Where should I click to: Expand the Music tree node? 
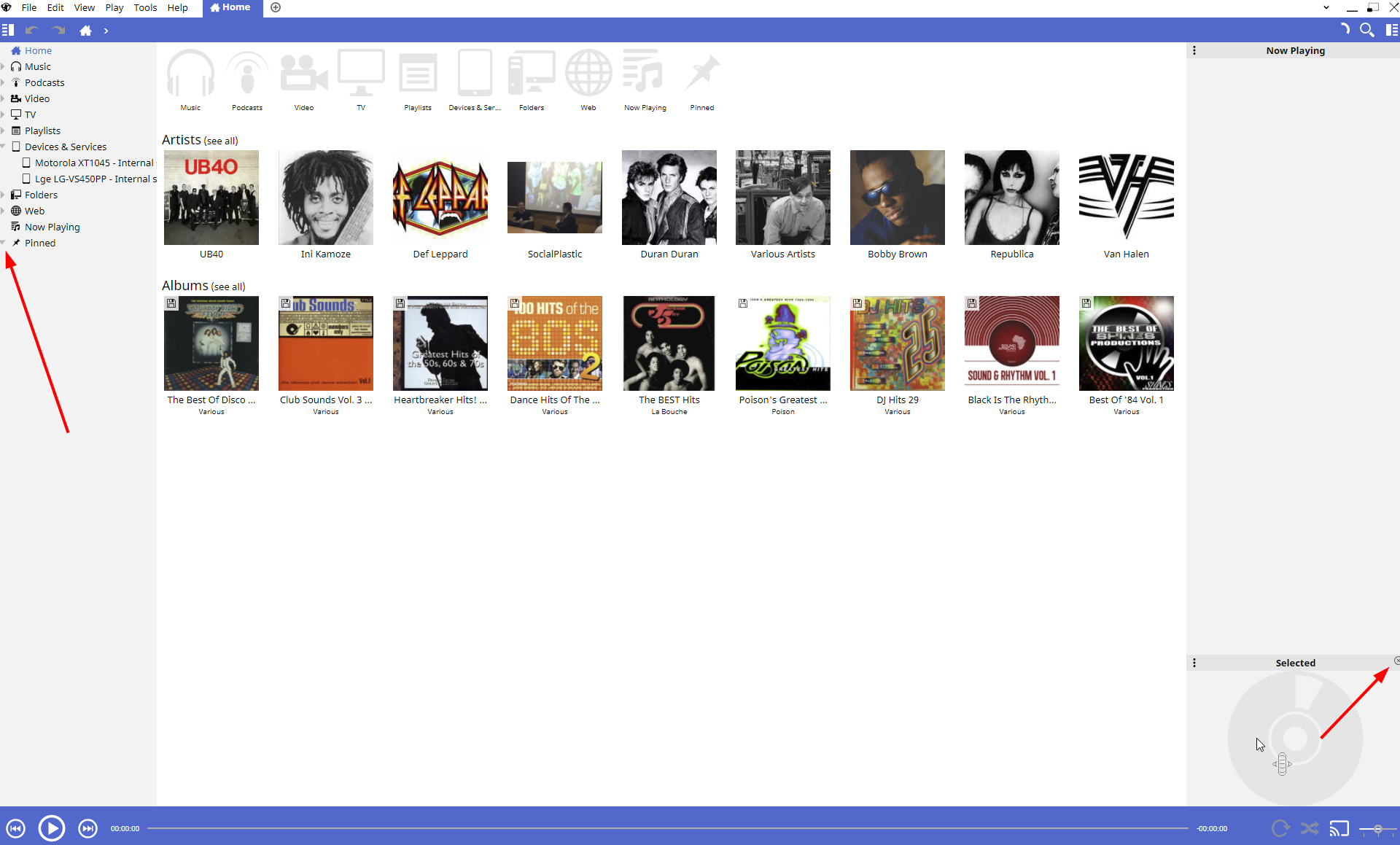[3, 66]
